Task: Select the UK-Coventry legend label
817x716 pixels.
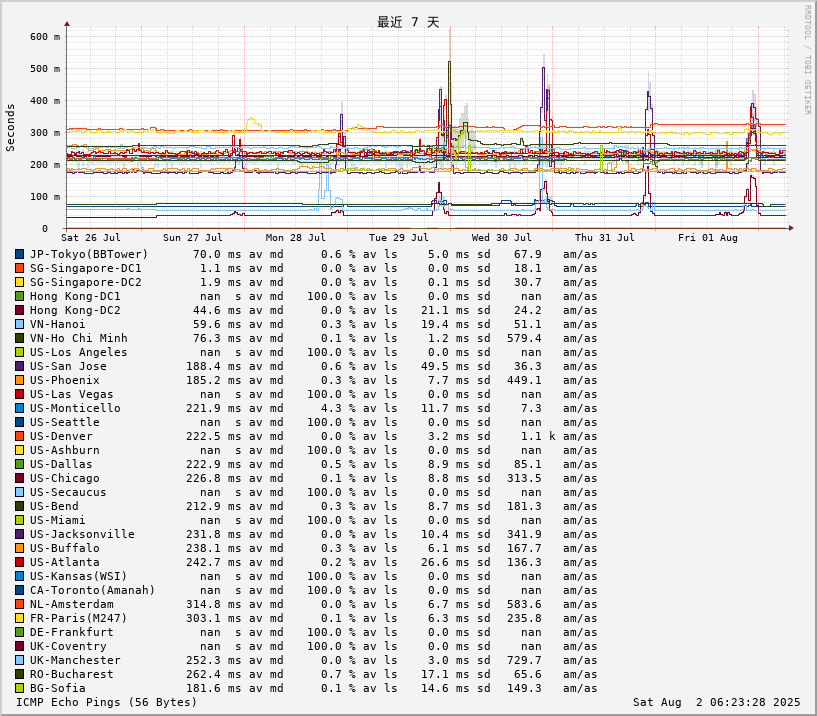Action: 68,647
